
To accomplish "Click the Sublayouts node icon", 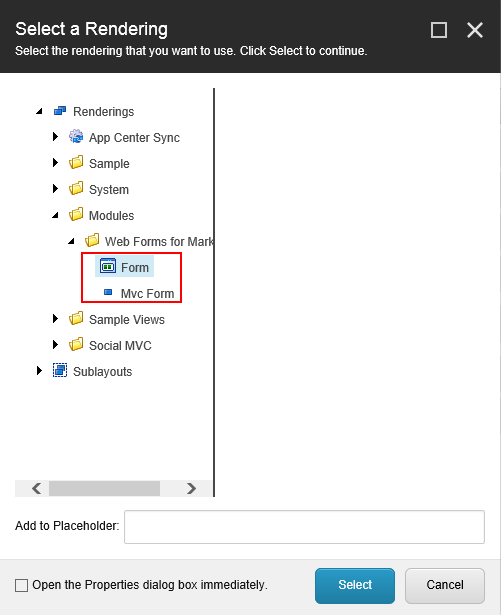I will point(60,370).
